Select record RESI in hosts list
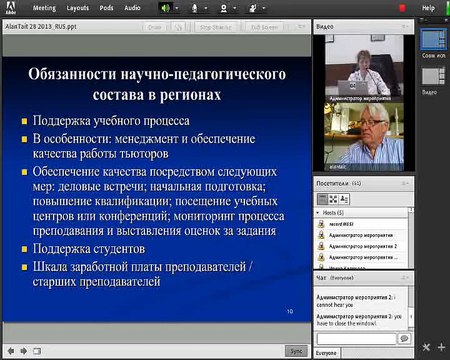 (x=361, y=224)
